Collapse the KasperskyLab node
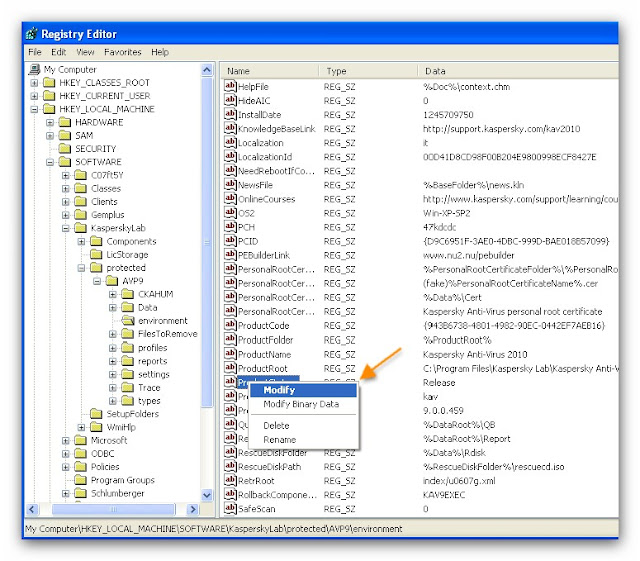Image resolution: width=640 pixels, height=561 pixels. coord(66,228)
